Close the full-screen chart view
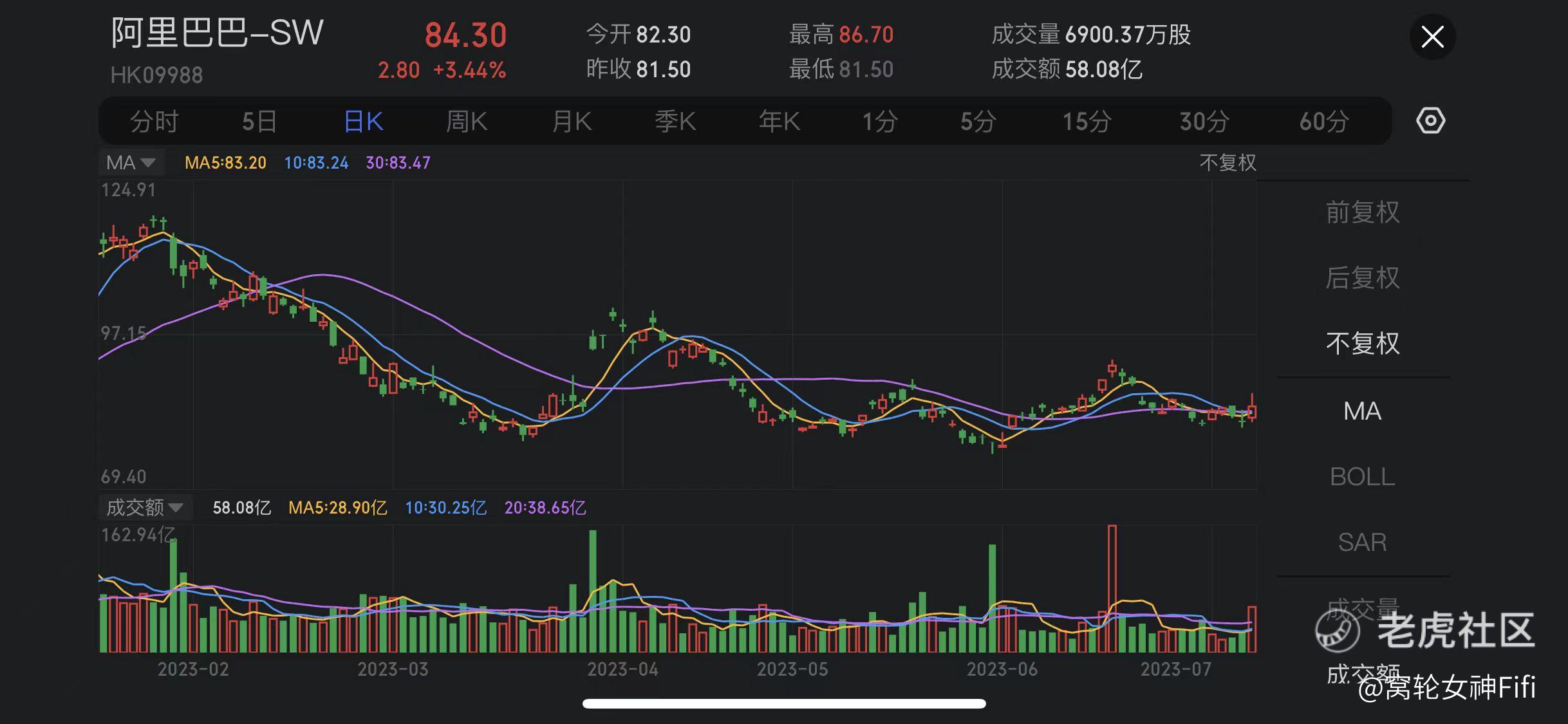Screen dimensions: 1568x724 [1432, 37]
